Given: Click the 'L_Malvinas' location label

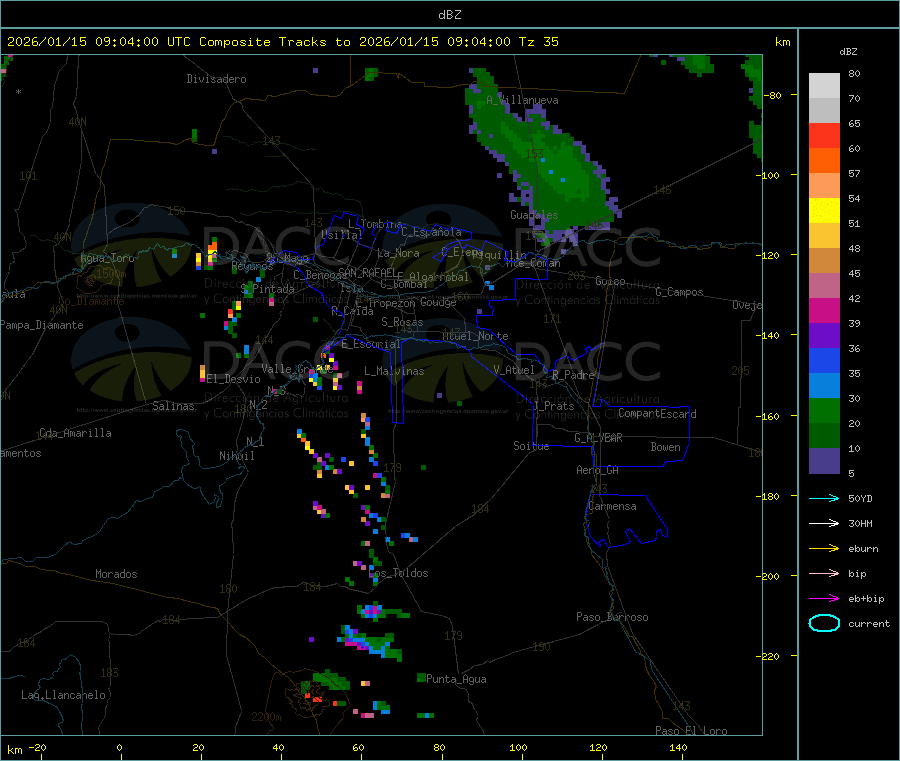Looking at the screenshot, I should pos(394,371).
